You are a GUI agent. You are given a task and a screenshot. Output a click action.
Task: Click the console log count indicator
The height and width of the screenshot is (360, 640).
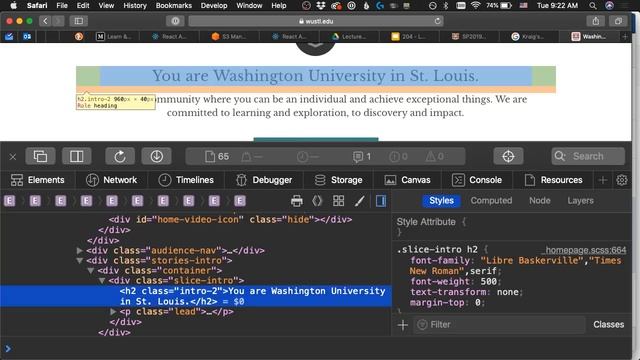coord(362,156)
